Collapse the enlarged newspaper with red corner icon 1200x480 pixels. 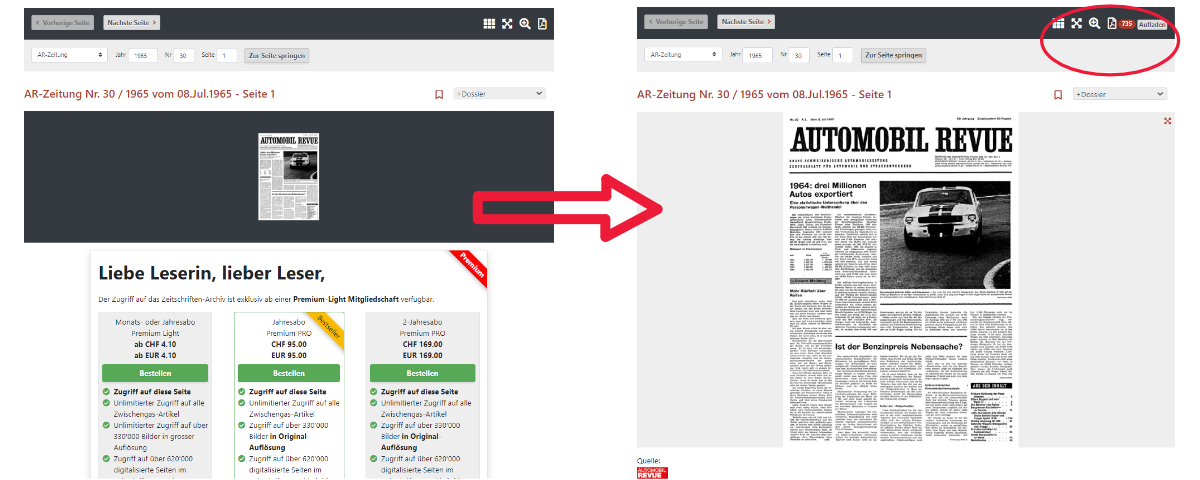pyautogui.click(x=1167, y=121)
